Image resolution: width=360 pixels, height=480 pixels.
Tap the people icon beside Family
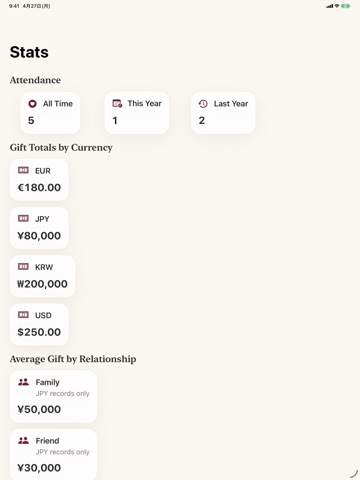click(23, 382)
